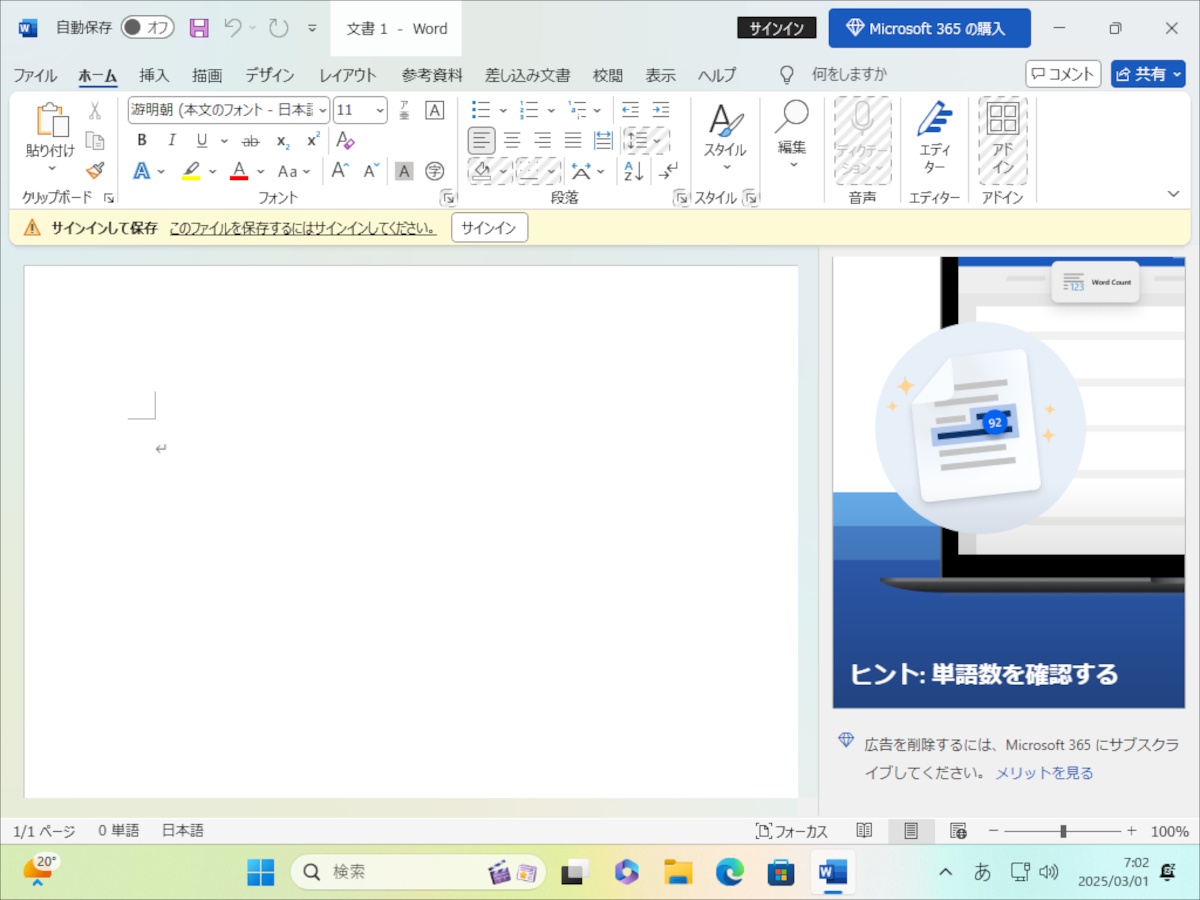This screenshot has width=1200, height=900.
Task: Enable the Focus mode in status bar
Action: pos(793,830)
